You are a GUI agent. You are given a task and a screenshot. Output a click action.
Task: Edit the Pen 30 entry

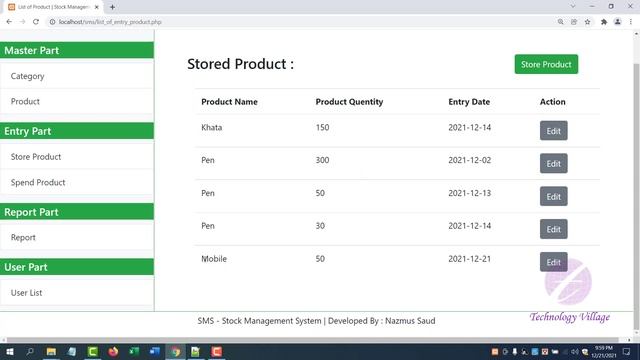coord(553,229)
